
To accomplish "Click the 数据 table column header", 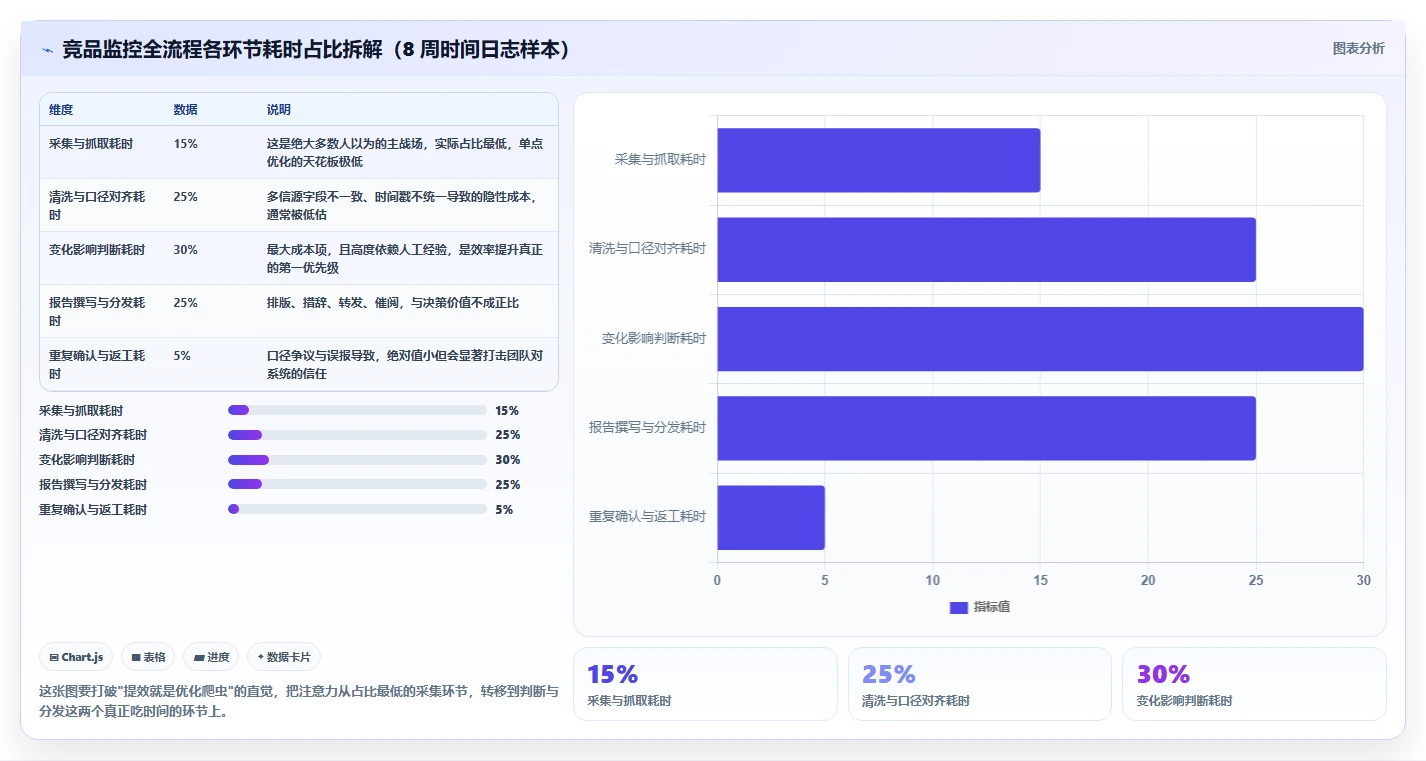I will 185,110.
